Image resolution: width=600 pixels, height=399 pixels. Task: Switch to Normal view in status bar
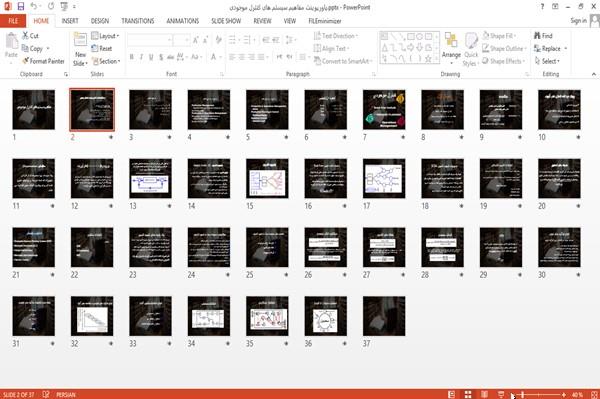pyautogui.click(x=452, y=394)
